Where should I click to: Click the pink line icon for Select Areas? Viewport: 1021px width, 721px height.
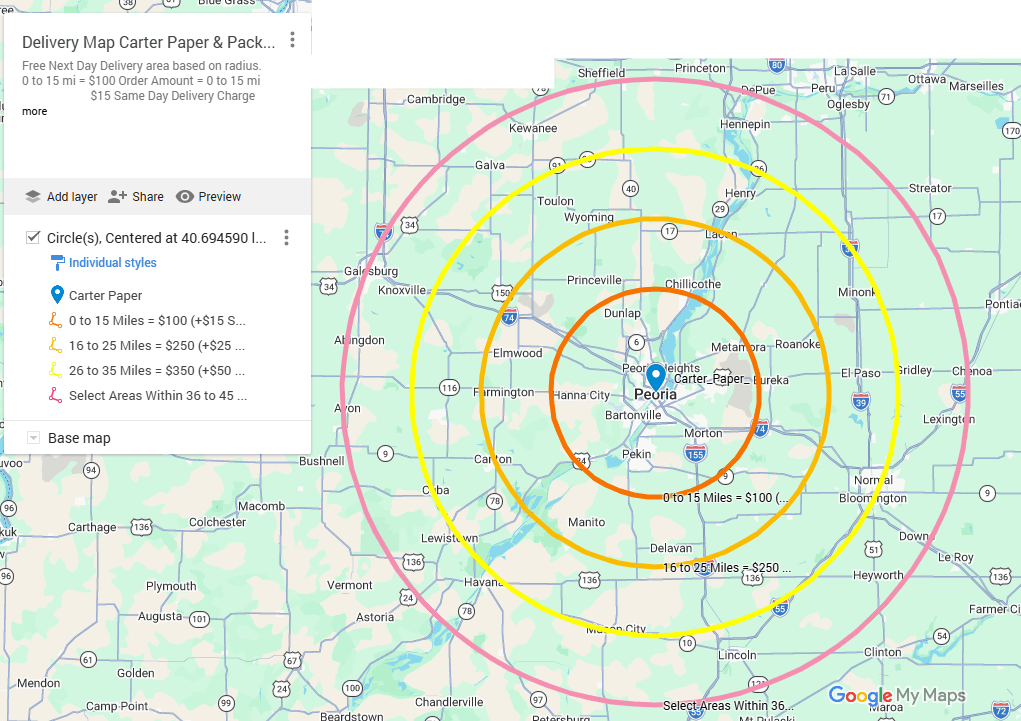click(56, 395)
